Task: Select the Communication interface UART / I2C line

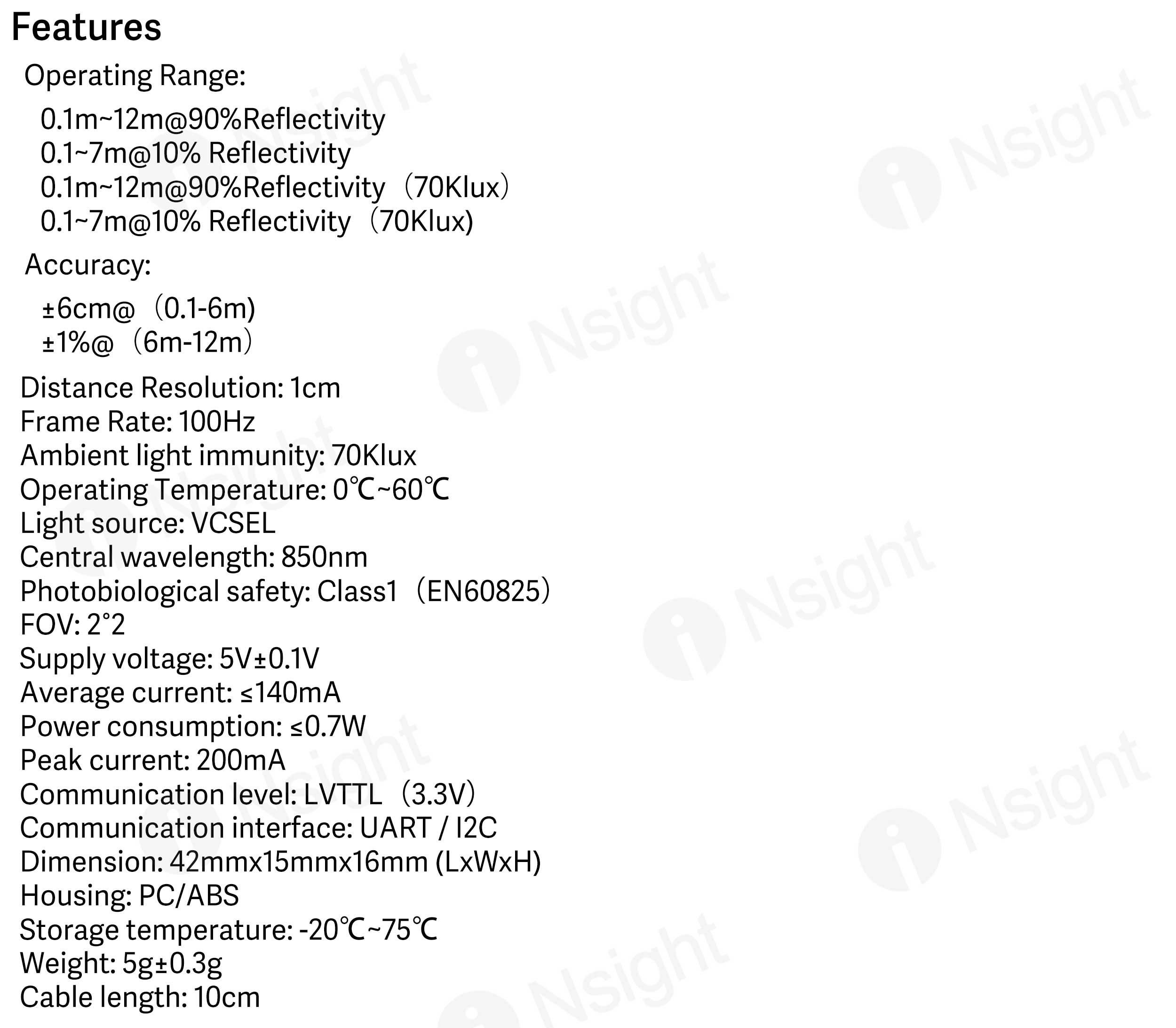Action: click(258, 828)
